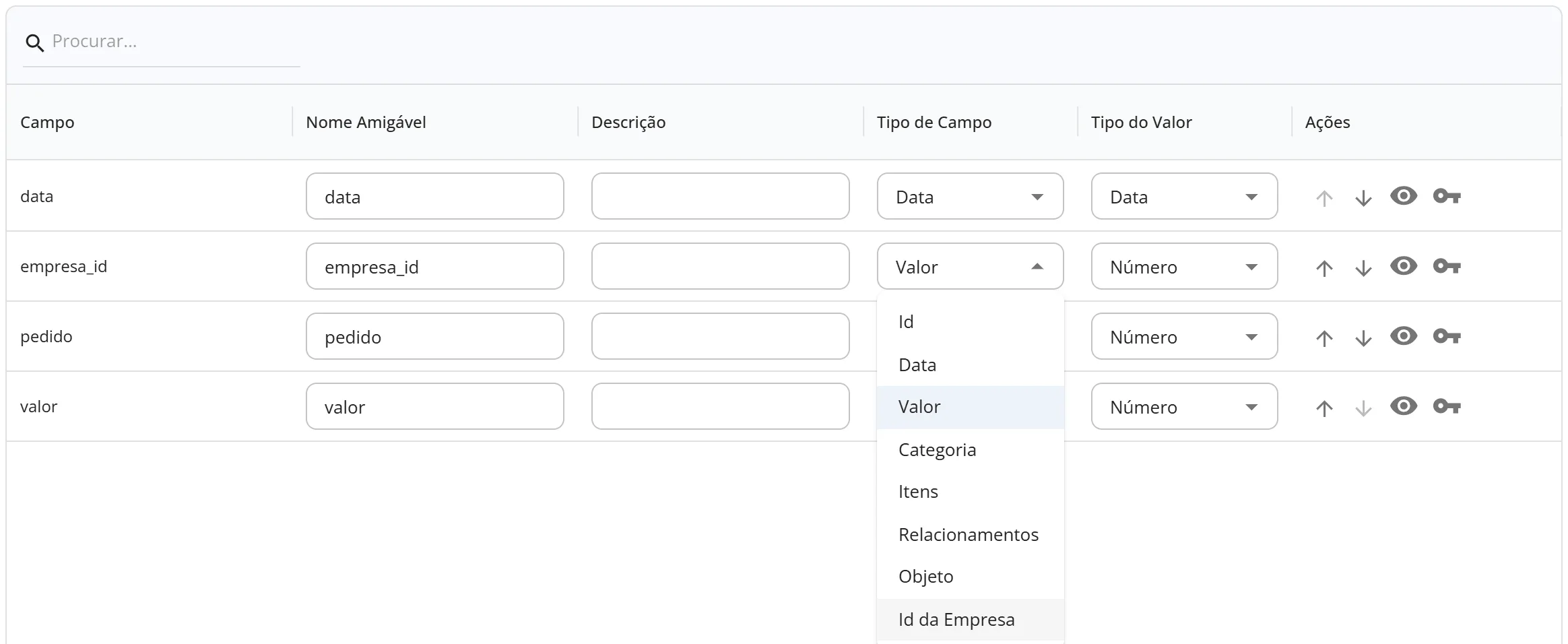Move the data row down
This screenshot has height=644, width=1568.
(x=1363, y=198)
